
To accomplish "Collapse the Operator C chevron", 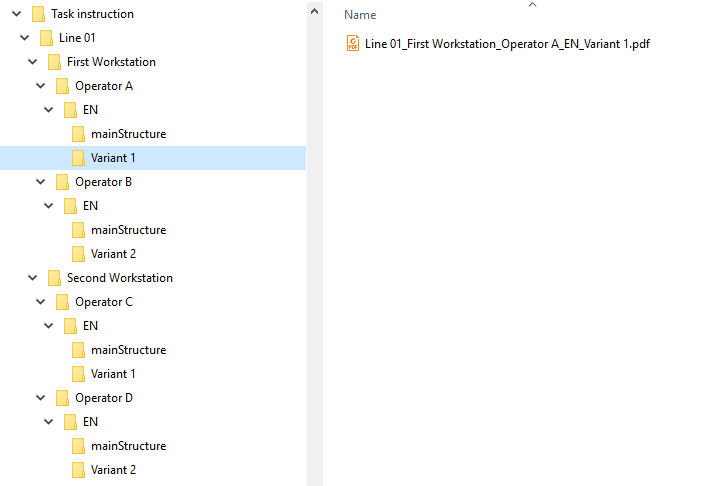I will coord(41,302).
